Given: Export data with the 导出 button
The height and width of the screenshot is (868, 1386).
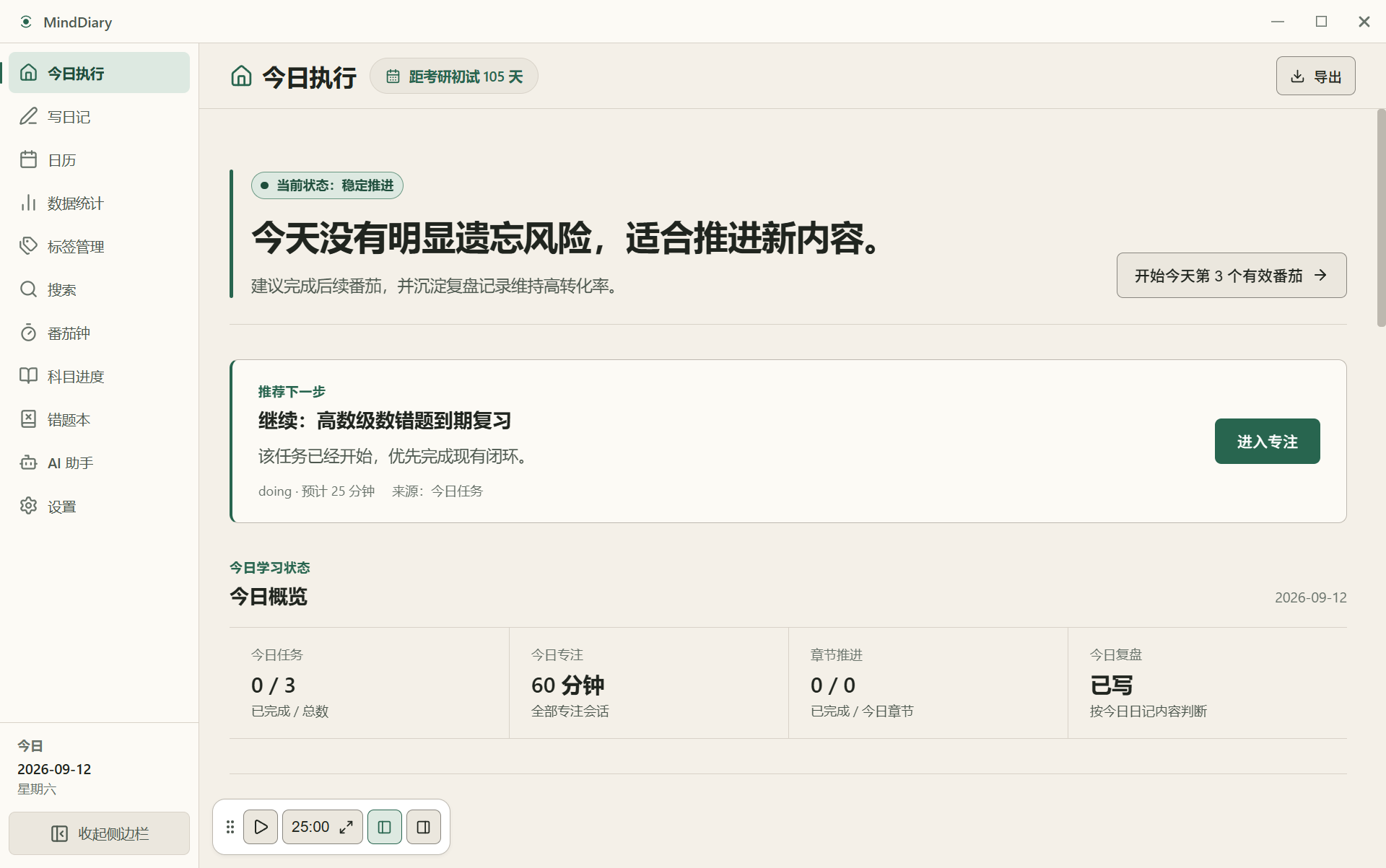Looking at the screenshot, I should pos(1315,76).
